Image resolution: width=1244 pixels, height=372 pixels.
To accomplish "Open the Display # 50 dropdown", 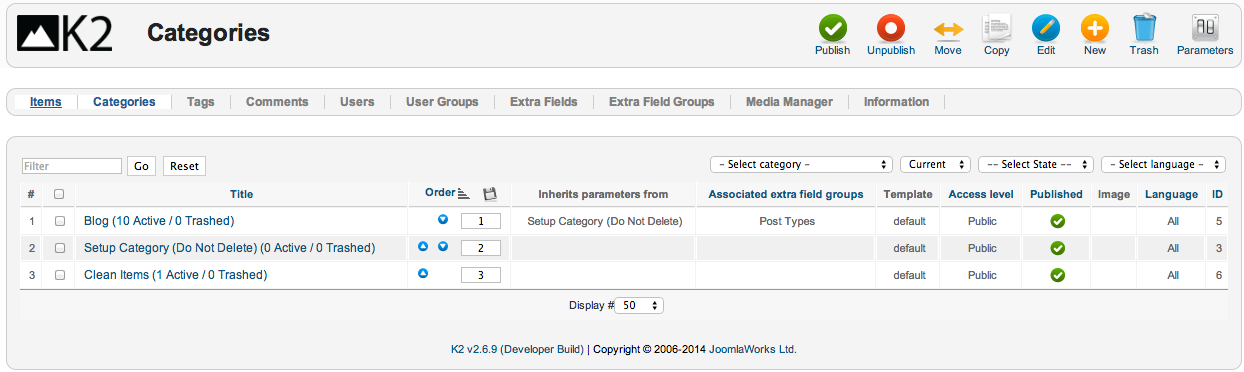I will tap(639, 306).
